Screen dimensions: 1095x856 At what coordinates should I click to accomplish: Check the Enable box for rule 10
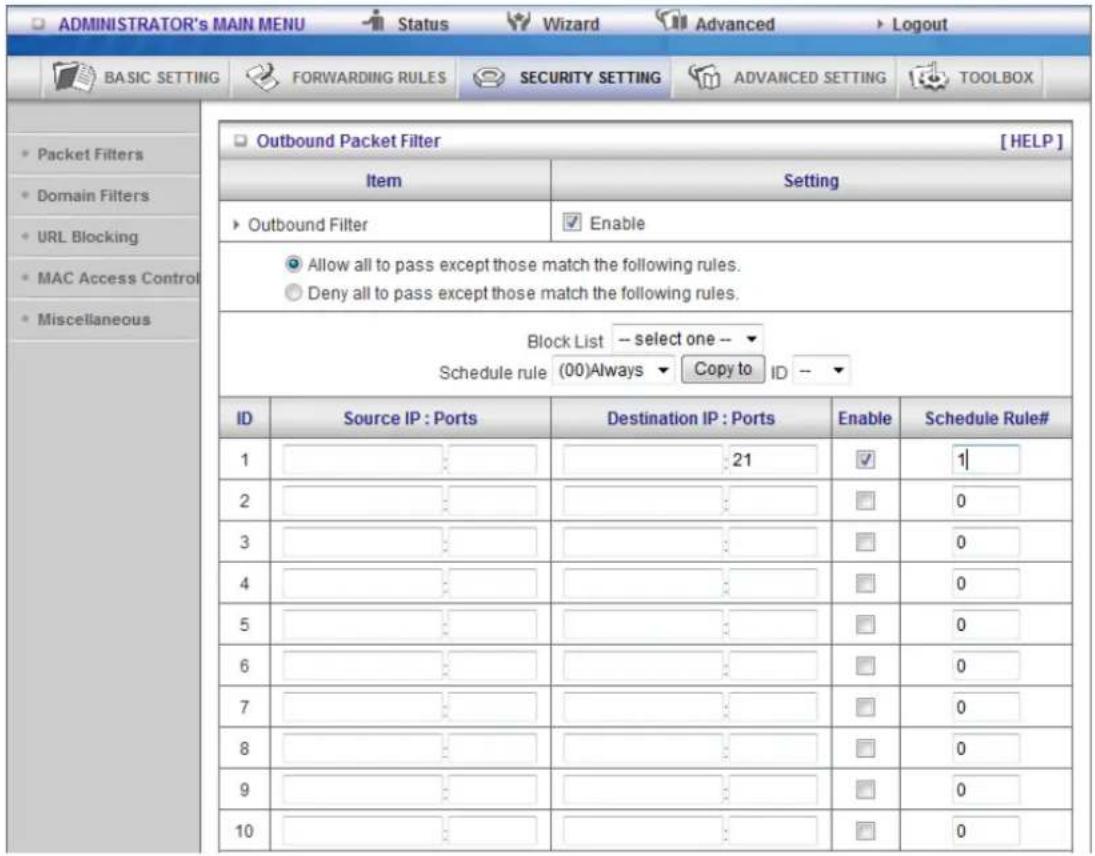(x=865, y=831)
